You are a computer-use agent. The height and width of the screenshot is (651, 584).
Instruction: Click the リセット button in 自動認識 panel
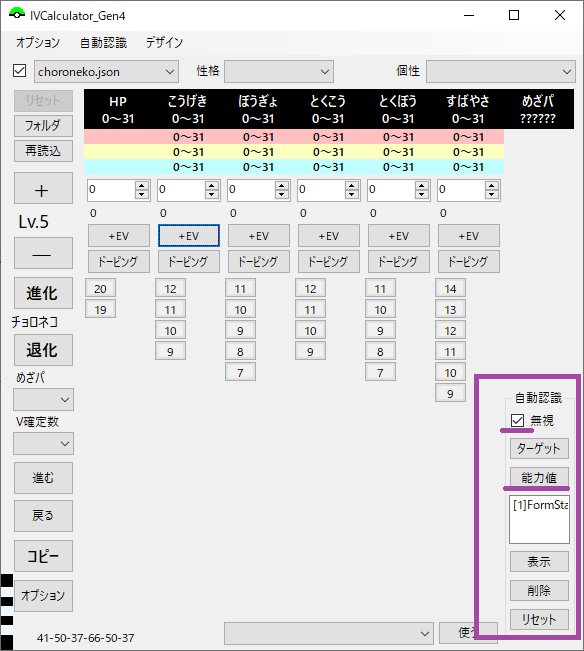(x=539, y=619)
